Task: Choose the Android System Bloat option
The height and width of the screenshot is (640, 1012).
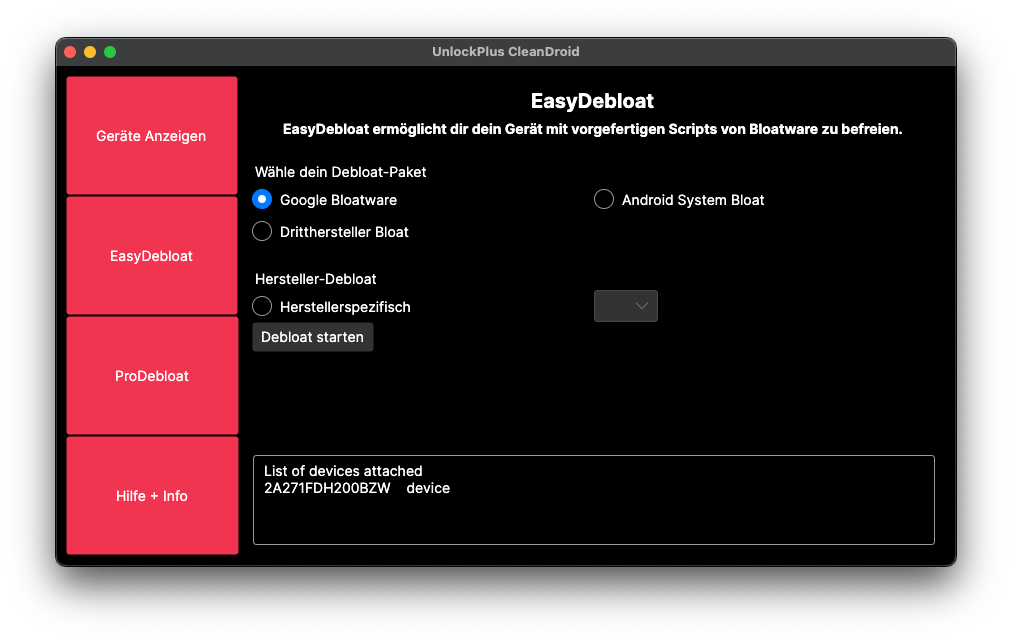Action: coord(604,200)
